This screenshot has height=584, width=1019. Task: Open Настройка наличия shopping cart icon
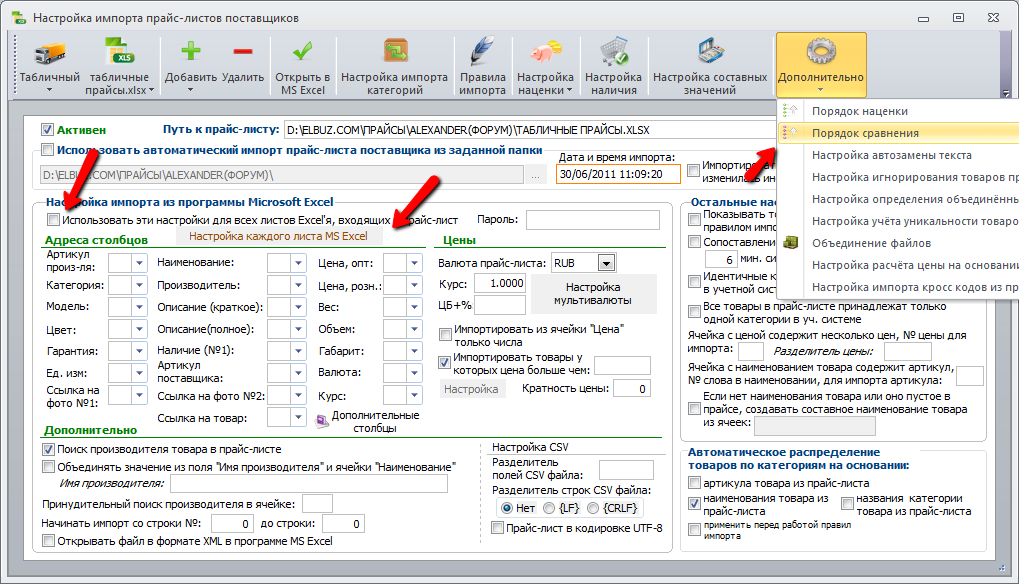pos(613,51)
